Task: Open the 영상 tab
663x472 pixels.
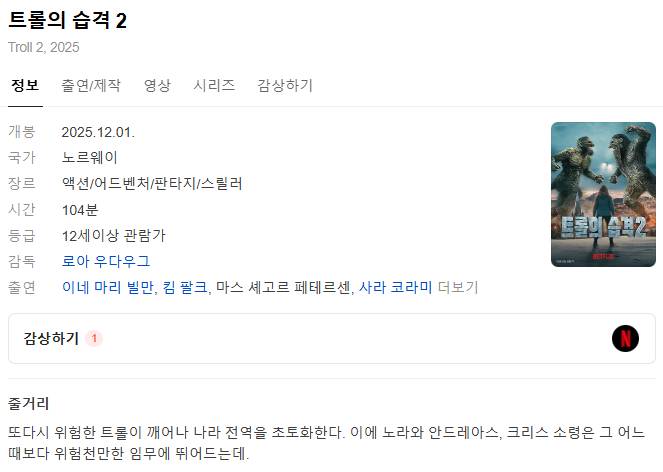Action: (157, 85)
